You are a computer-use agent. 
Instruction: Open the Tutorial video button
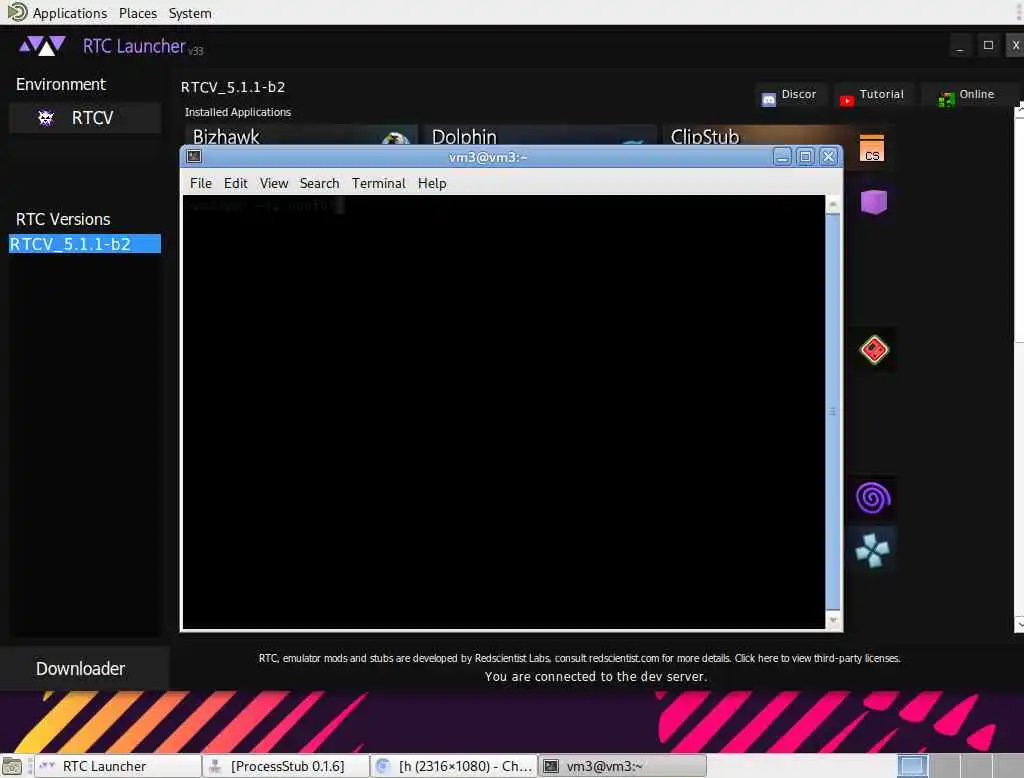pos(873,95)
